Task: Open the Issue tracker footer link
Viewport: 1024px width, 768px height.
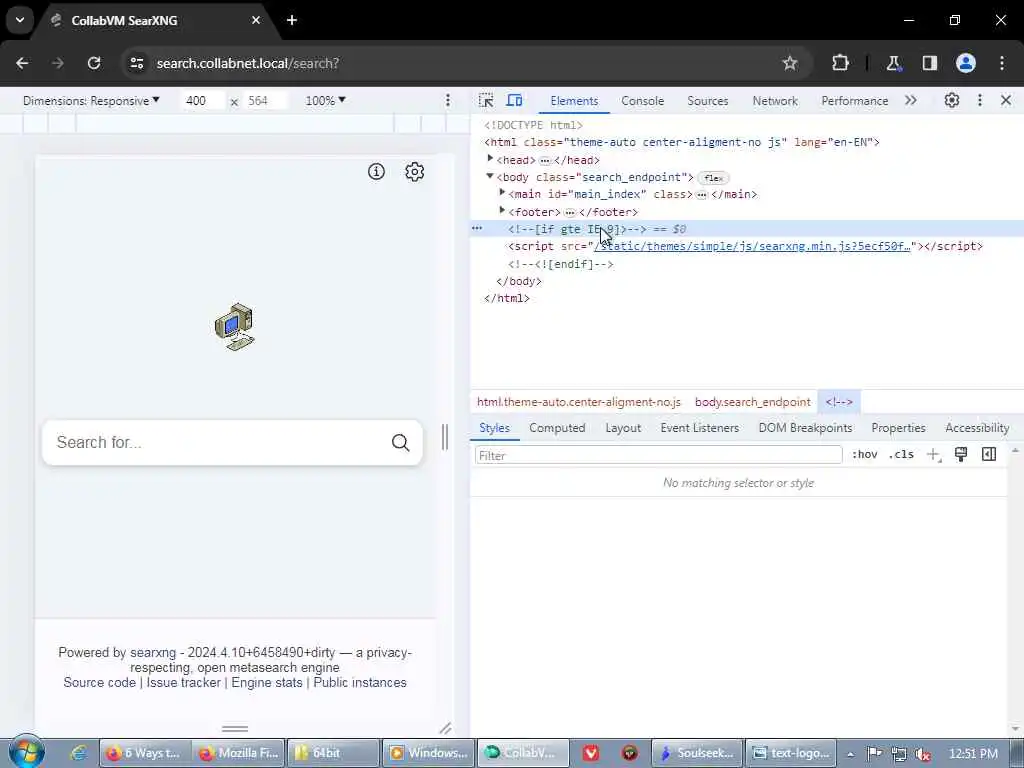Action: pos(184,682)
